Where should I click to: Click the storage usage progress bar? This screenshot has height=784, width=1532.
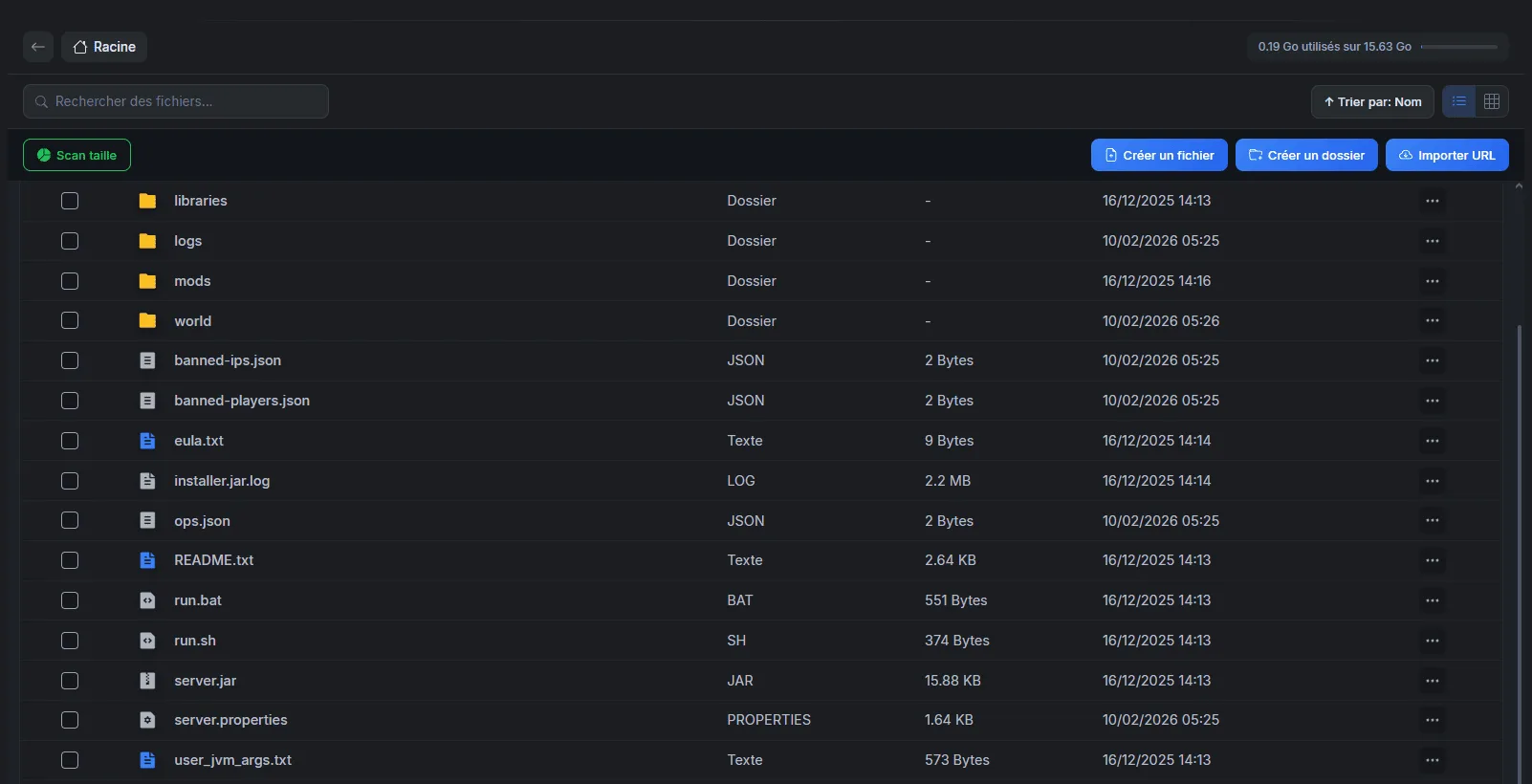pos(1458,47)
